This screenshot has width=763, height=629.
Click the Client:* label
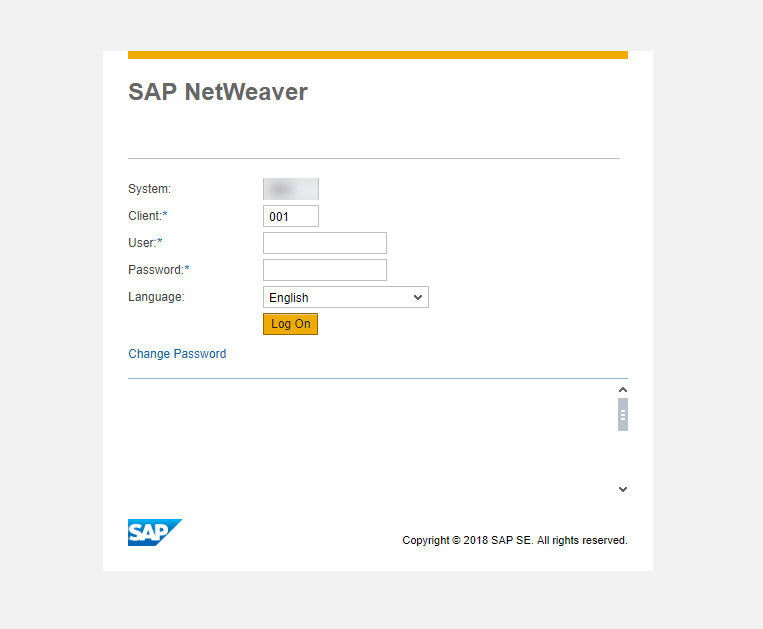(148, 216)
